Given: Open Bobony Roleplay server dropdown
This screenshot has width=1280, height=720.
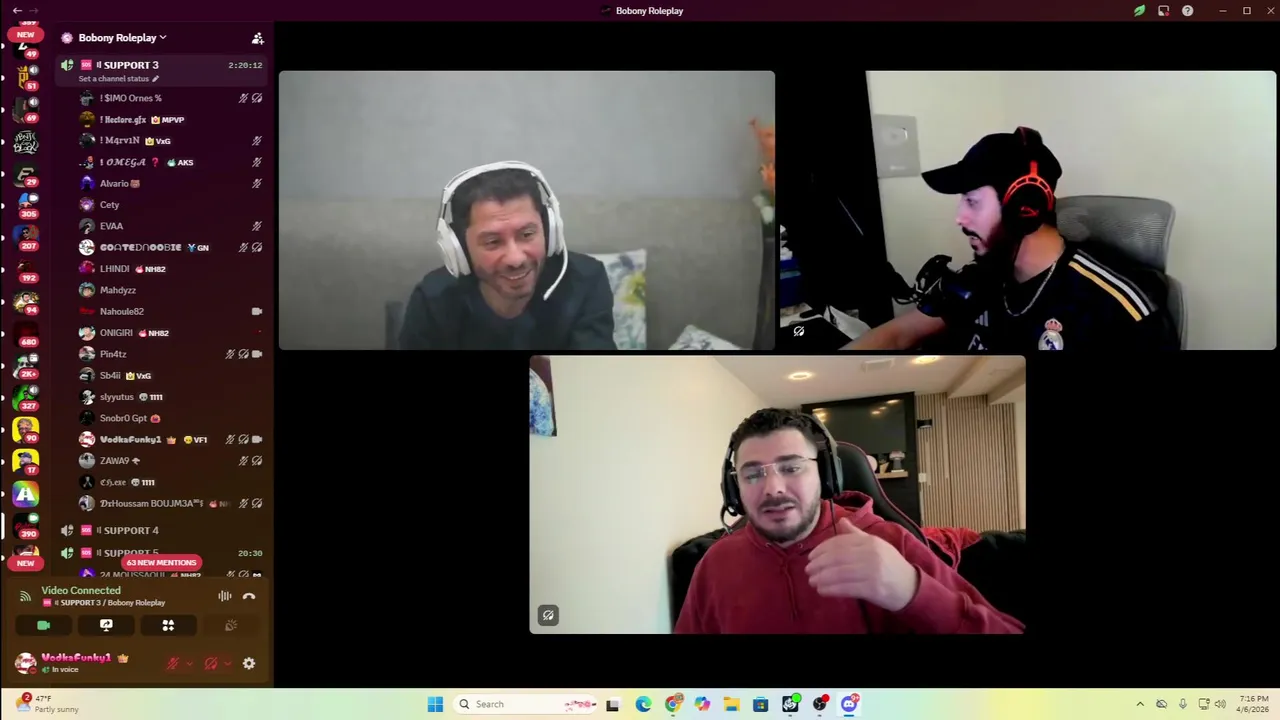Looking at the screenshot, I should 122,38.
